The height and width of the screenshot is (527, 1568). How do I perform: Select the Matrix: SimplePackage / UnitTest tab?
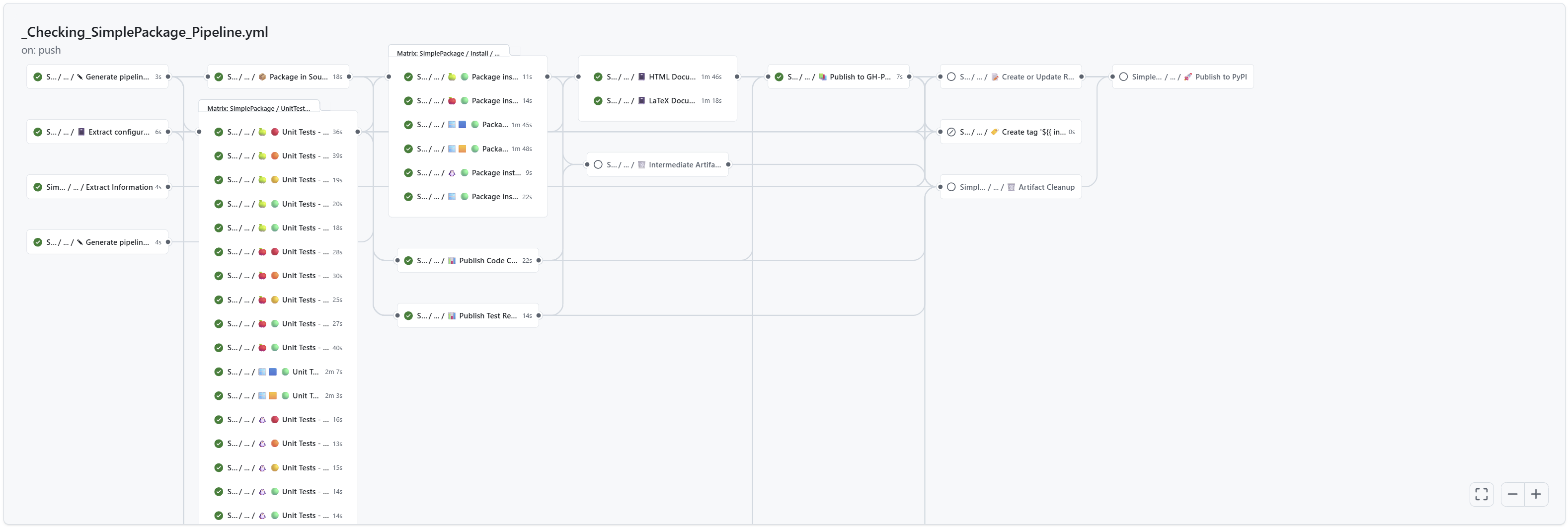tap(258, 108)
